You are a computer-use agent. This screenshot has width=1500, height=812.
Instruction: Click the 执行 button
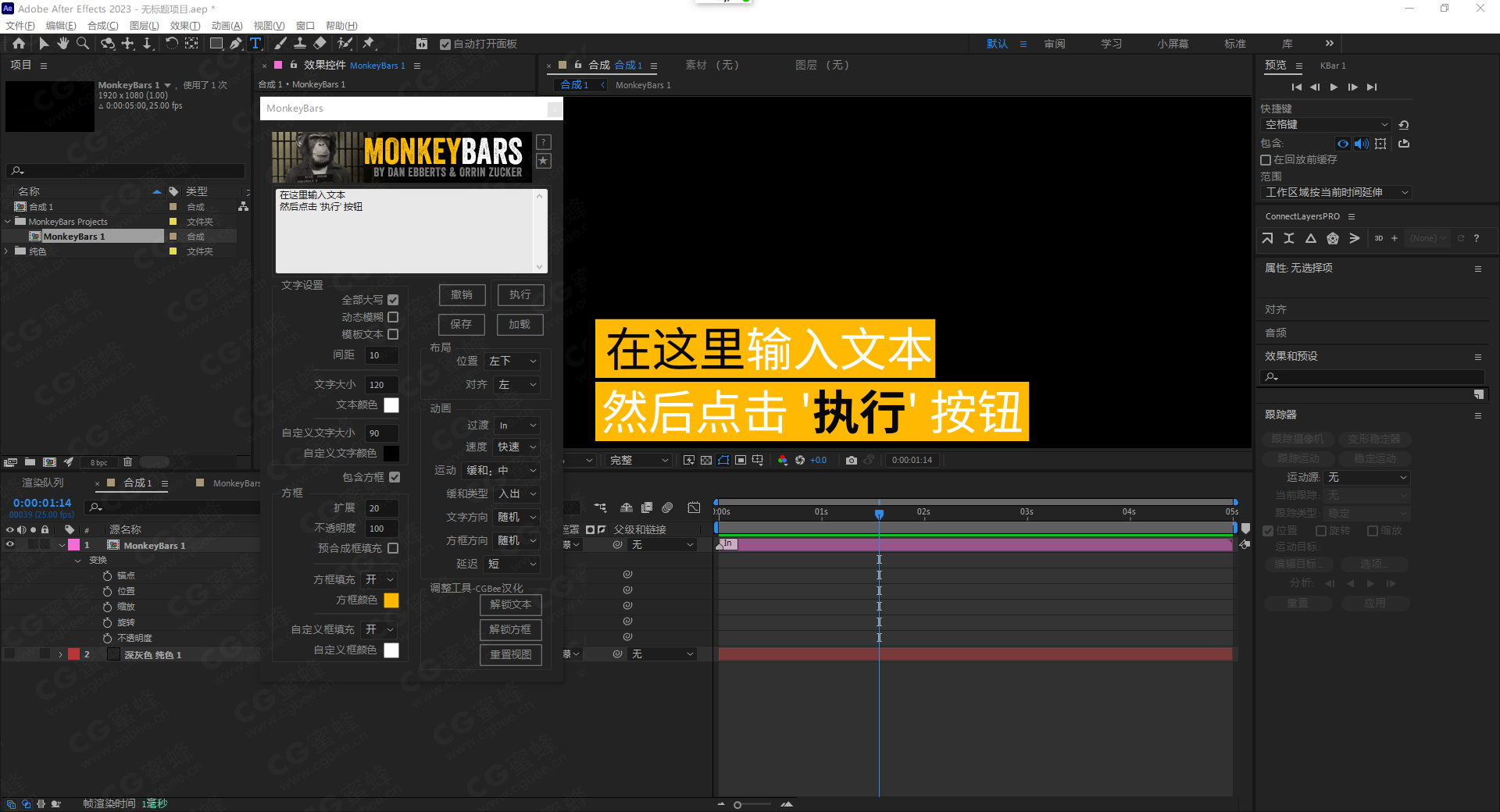point(520,295)
